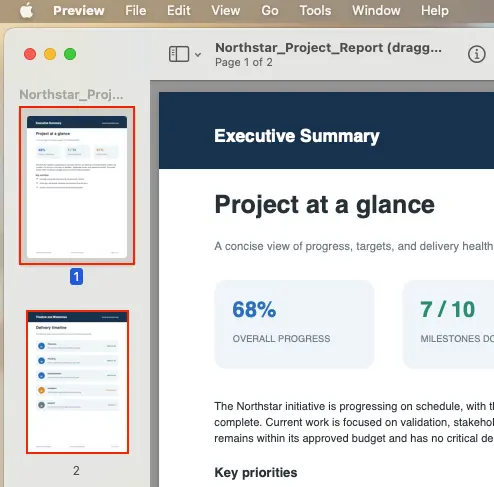Select page 2 thumbnail in sidebar
Viewport: 494px width, 487px height.
pyautogui.click(x=77, y=382)
